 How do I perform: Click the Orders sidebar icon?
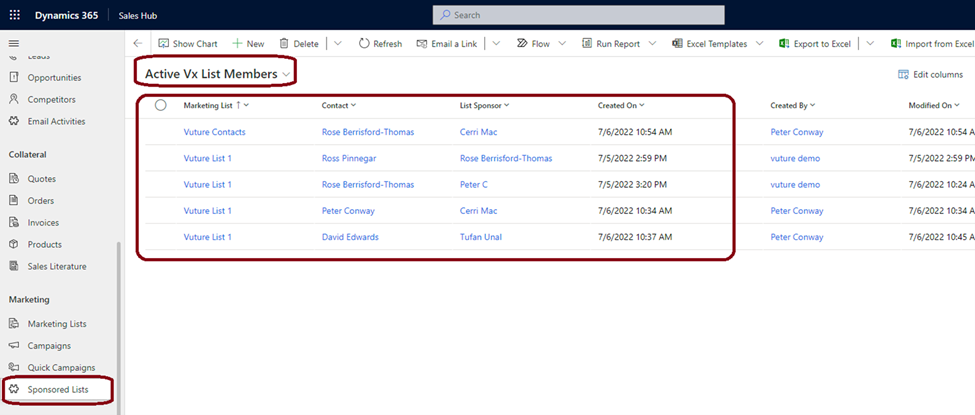tap(14, 200)
